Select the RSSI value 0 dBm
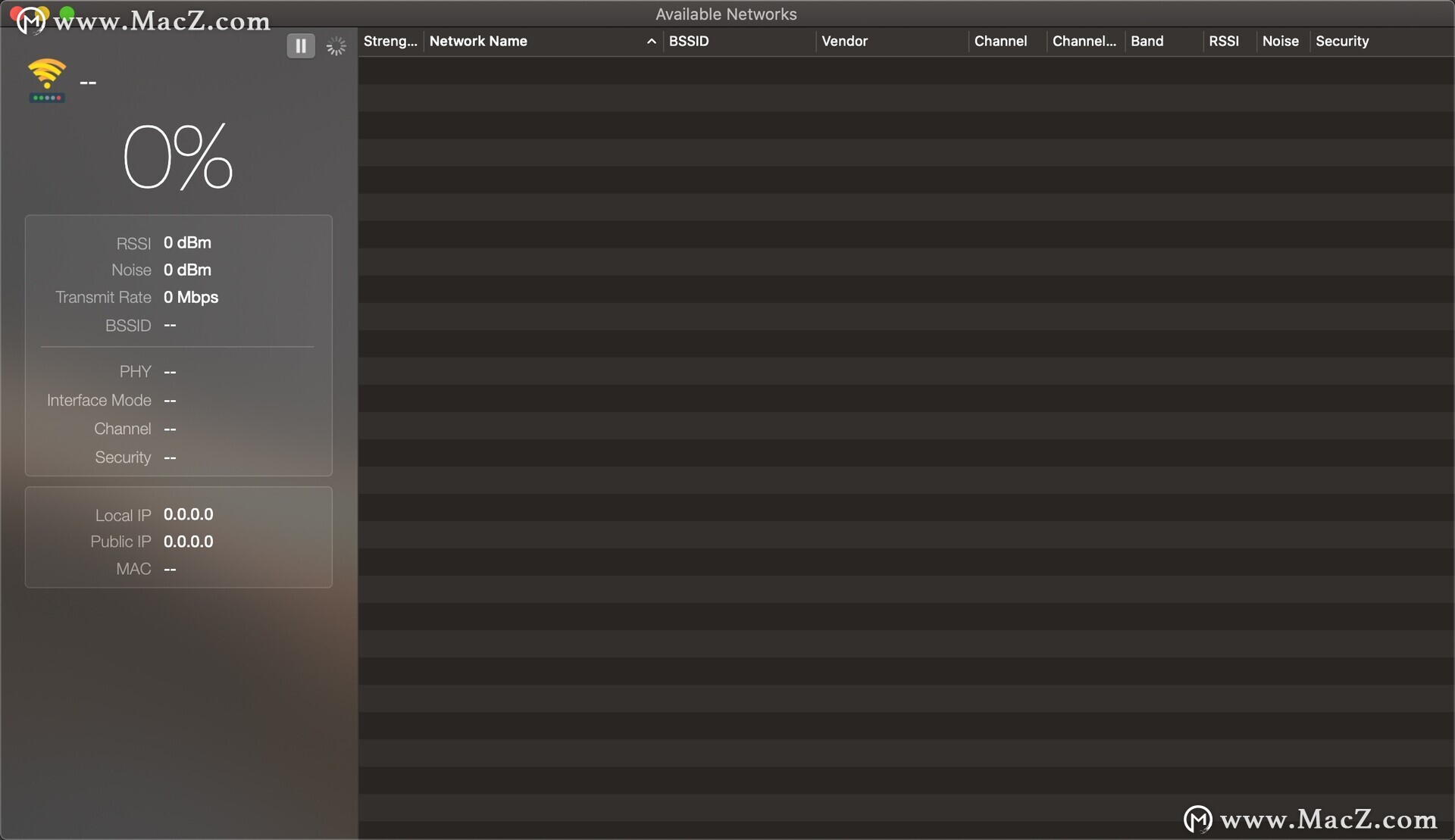The width and height of the screenshot is (1455, 840). pyautogui.click(x=187, y=243)
